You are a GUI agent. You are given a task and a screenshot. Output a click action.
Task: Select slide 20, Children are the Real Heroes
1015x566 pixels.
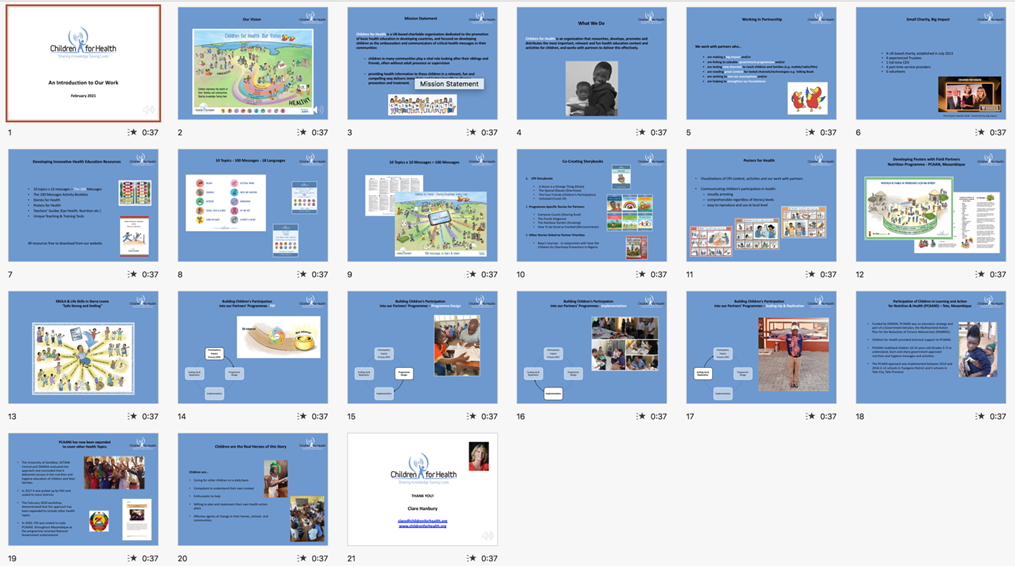click(252, 489)
